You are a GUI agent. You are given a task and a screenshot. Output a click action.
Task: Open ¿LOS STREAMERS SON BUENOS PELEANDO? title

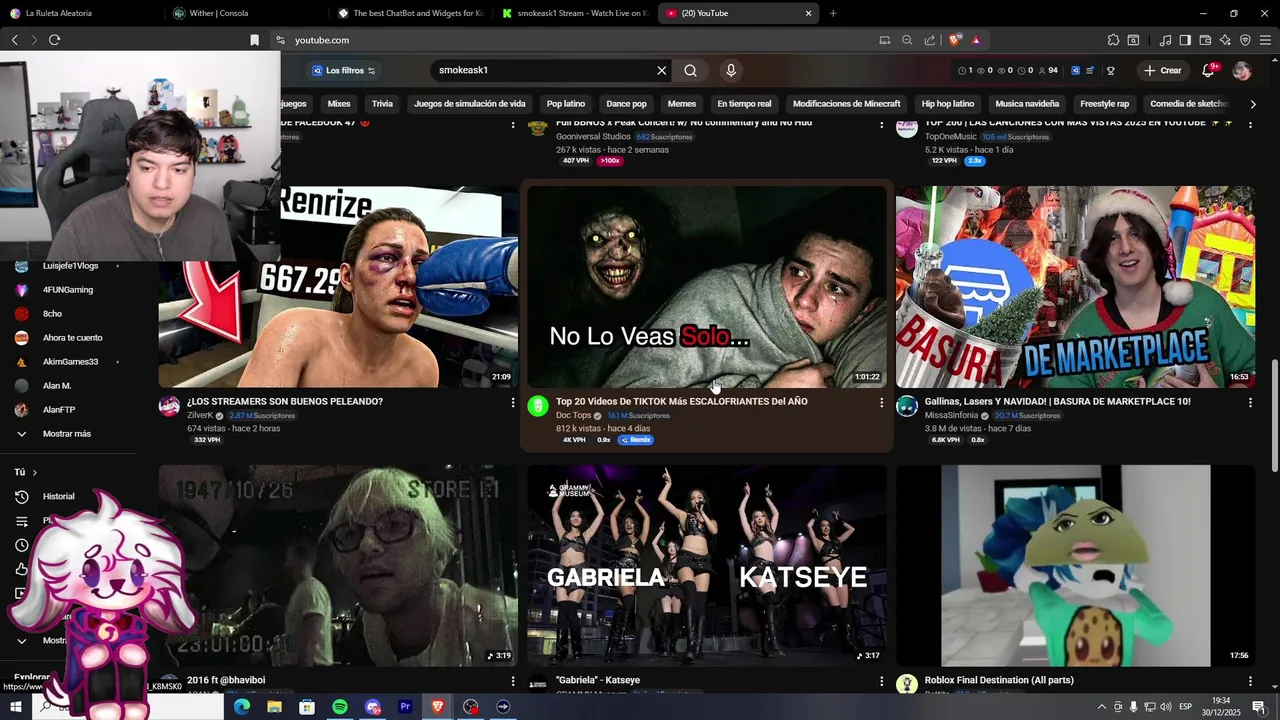pyautogui.click(x=285, y=401)
